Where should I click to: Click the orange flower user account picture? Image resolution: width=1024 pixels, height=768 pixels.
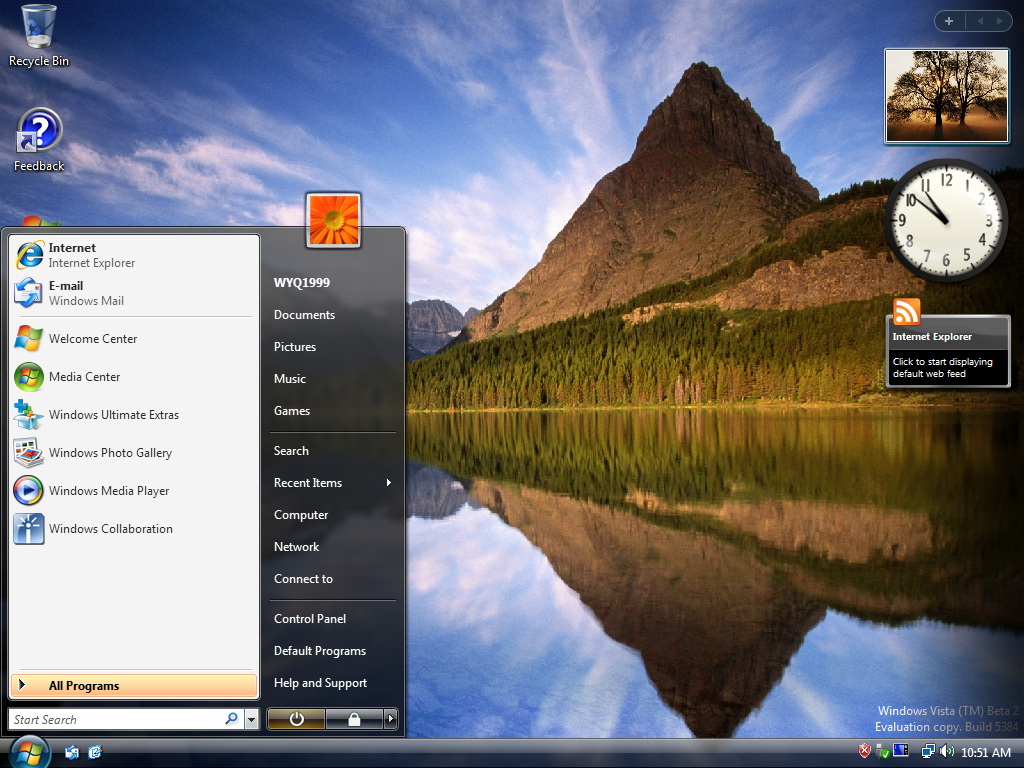pos(334,220)
